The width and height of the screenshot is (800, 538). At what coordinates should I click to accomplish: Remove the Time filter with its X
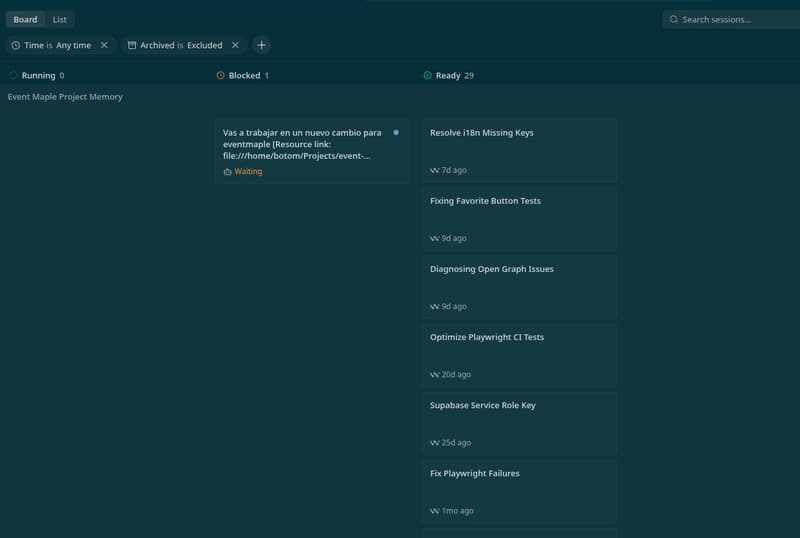coord(104,45)
